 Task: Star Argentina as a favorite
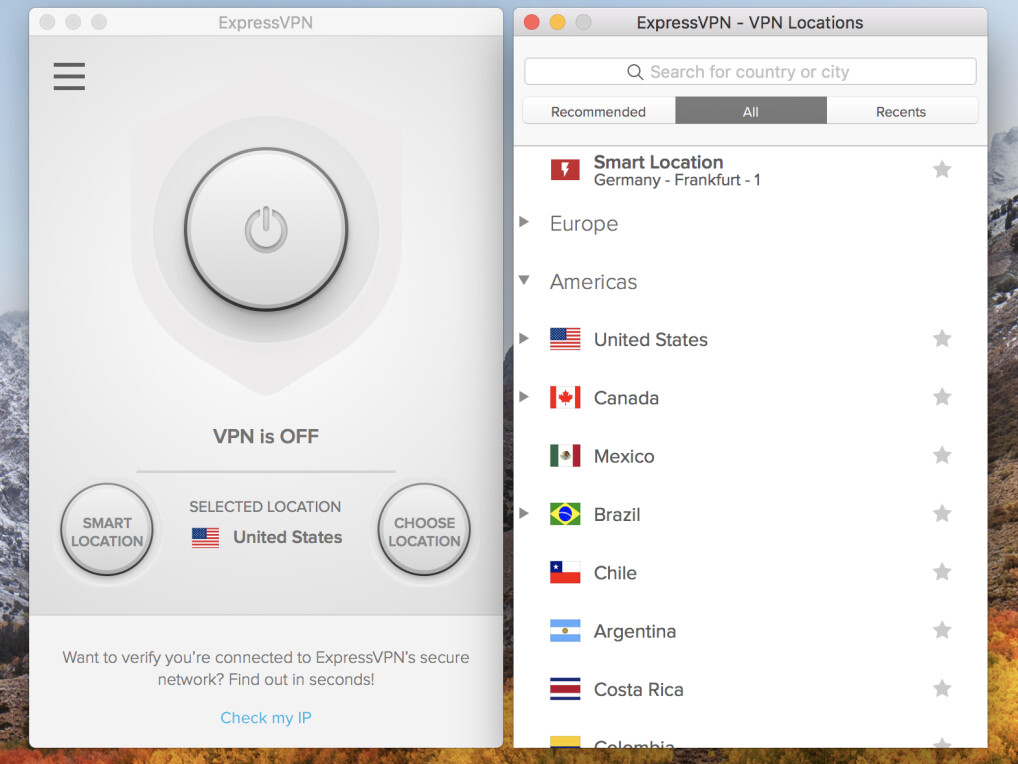[942, 630]
